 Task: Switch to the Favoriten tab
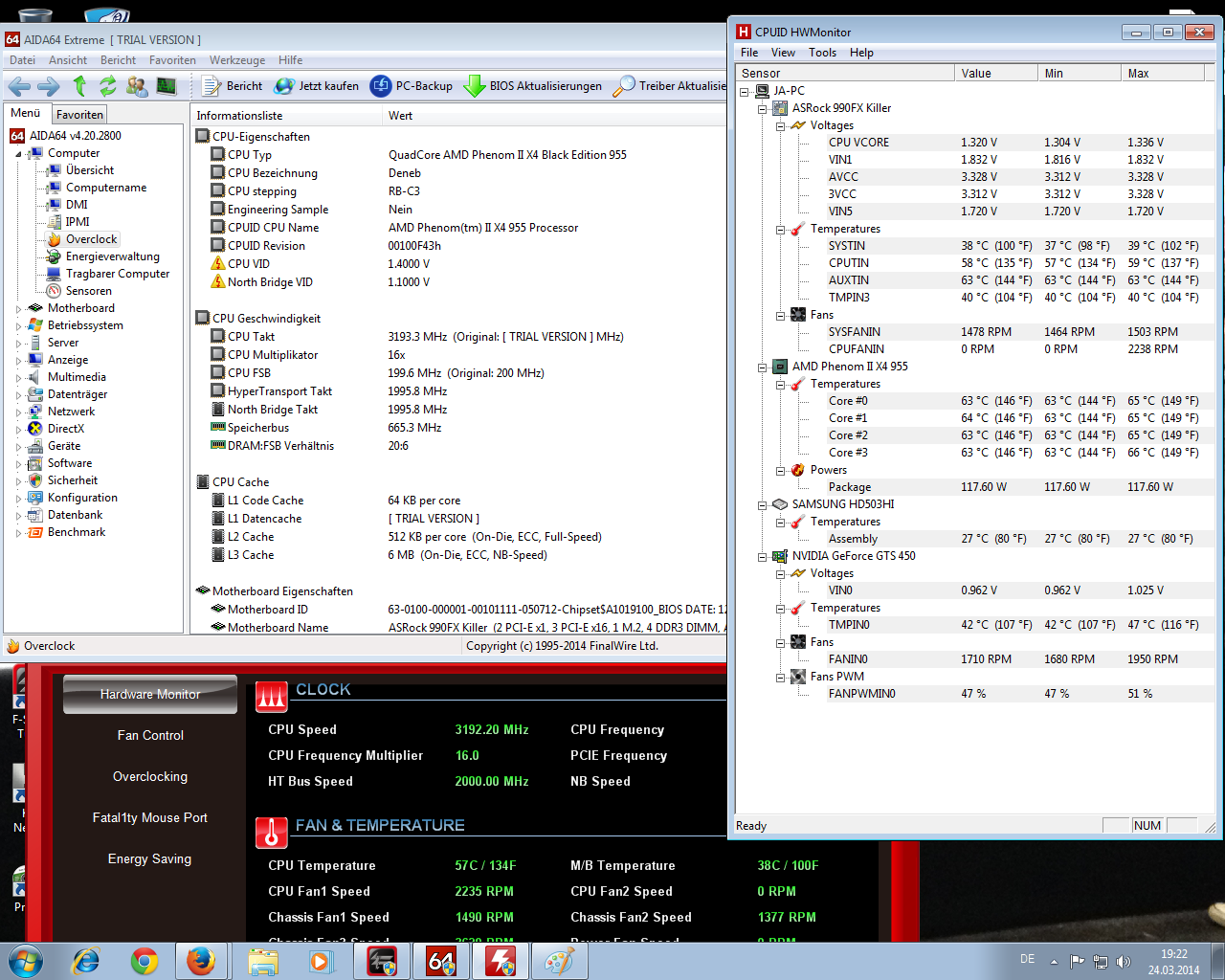tap(79, 114)
